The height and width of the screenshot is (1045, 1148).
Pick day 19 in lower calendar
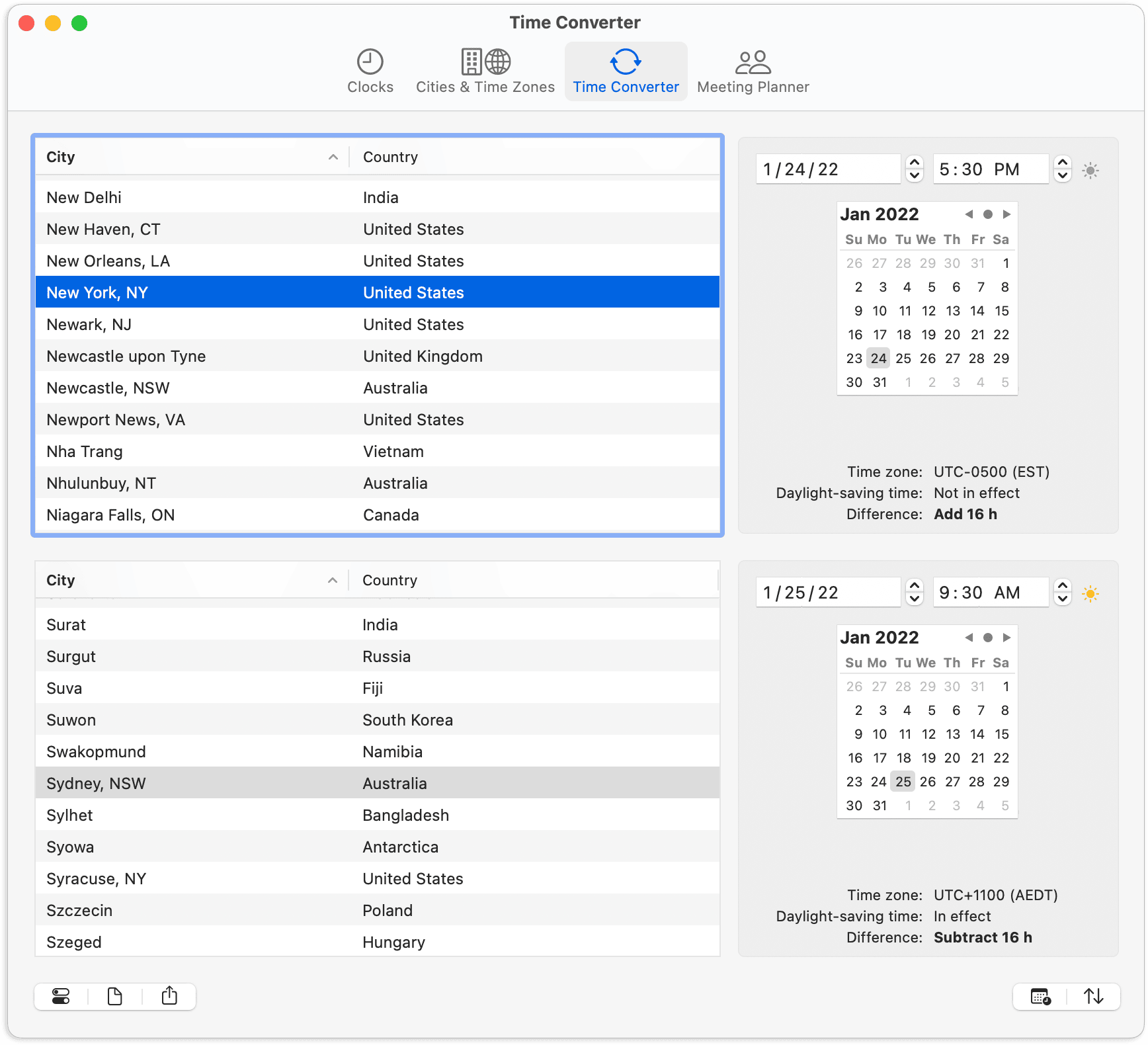[928, 758]
